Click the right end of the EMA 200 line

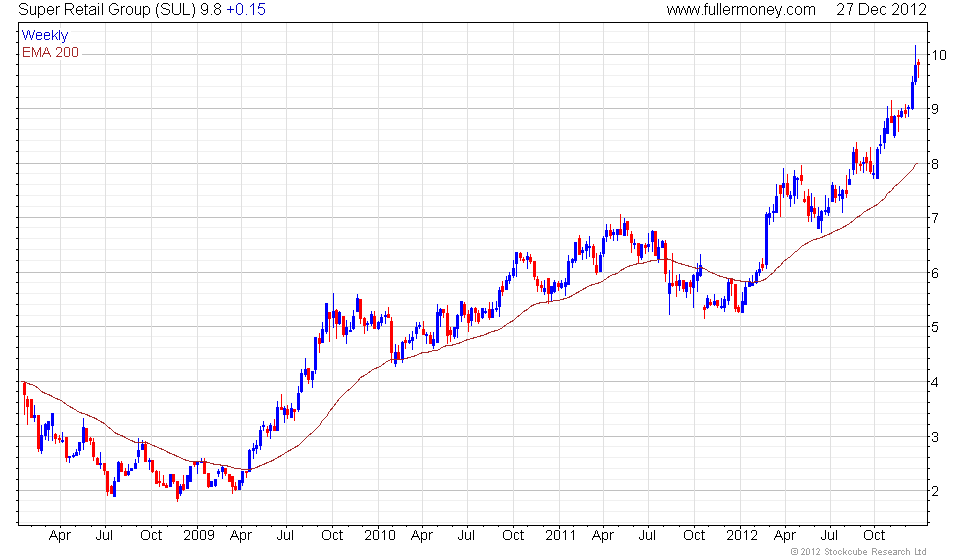(917, 163)
